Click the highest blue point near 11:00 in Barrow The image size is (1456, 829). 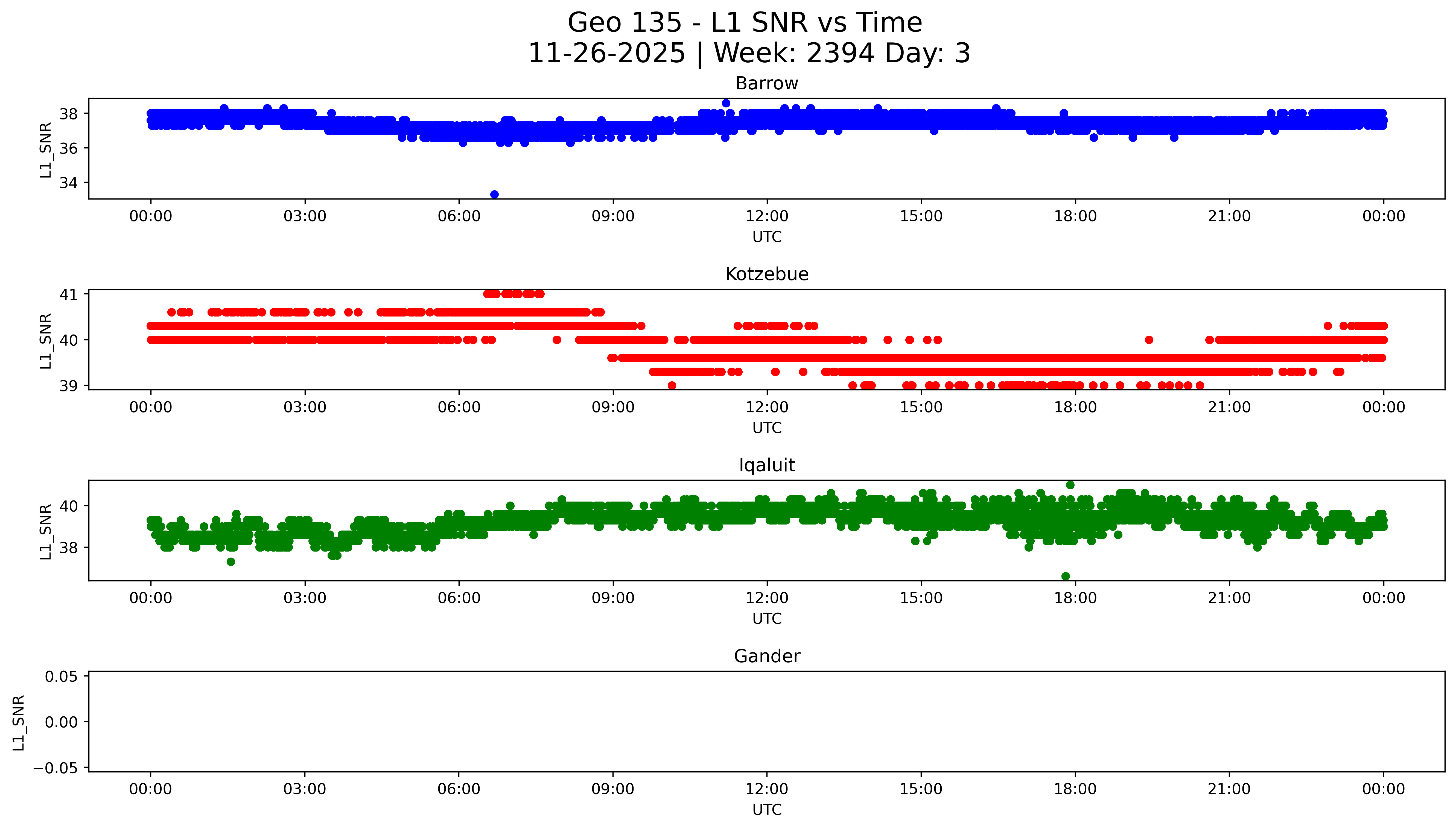pos(726,103)
